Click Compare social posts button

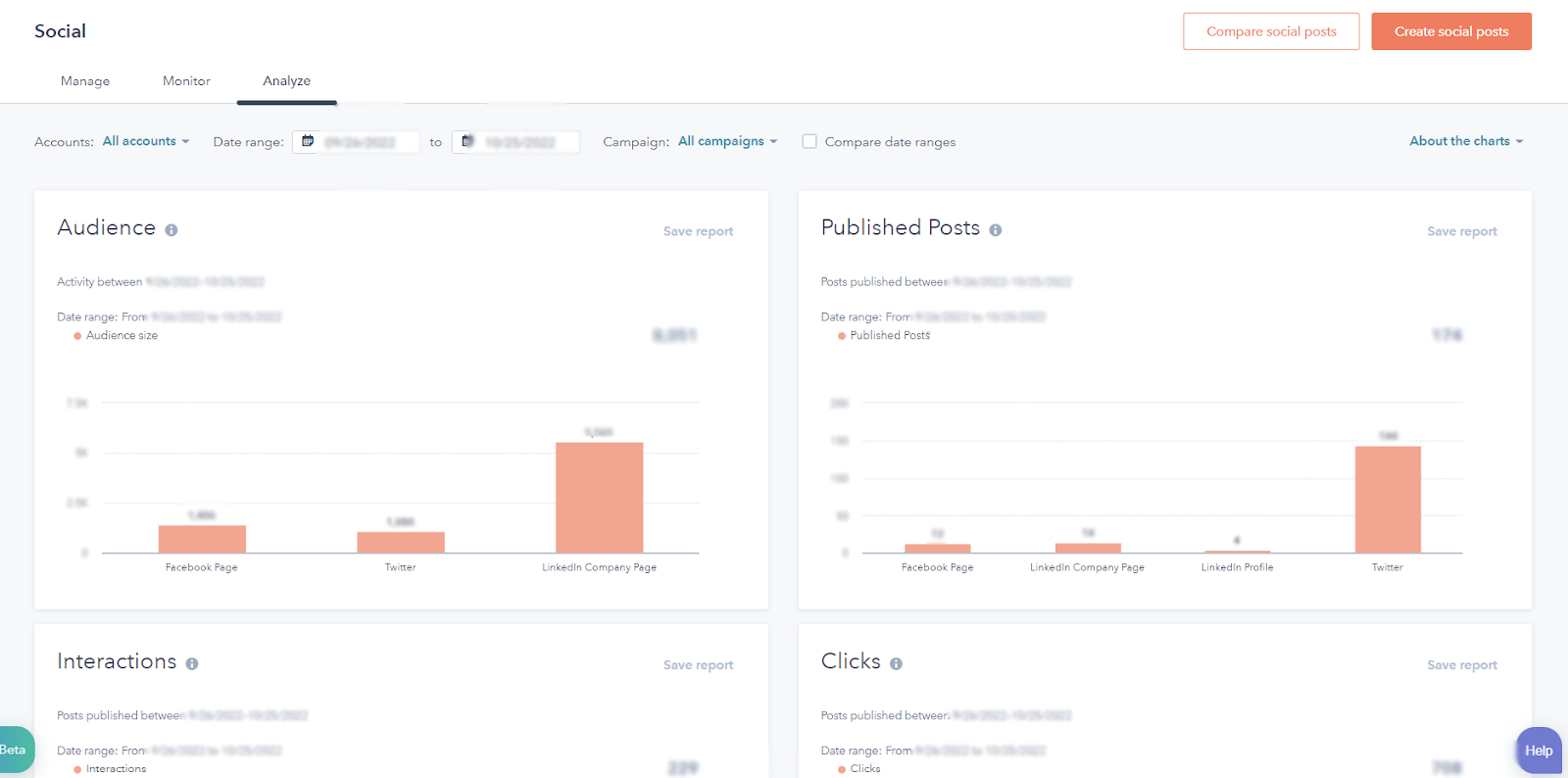[1271, 31]
